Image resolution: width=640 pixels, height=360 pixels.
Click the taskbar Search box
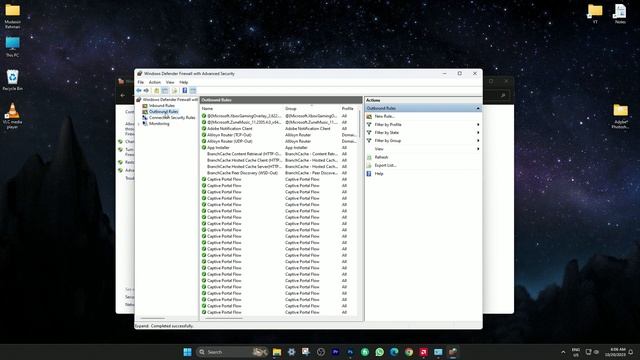(x=231, y=352)
